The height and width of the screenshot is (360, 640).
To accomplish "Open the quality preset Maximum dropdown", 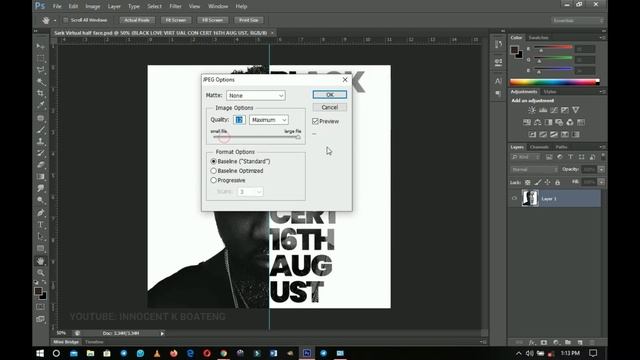I will tap(269, 120).
